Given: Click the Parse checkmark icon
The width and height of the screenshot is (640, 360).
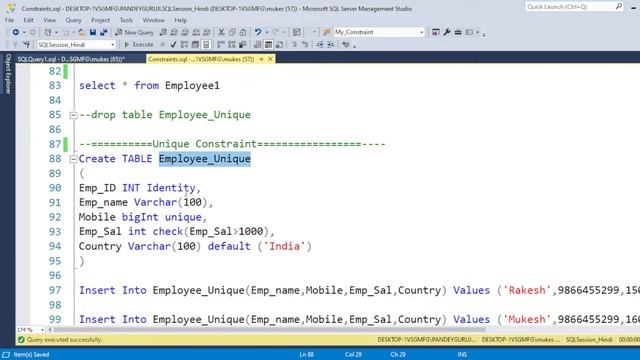Looking at the screenshot, I should (x=173, y=44).
